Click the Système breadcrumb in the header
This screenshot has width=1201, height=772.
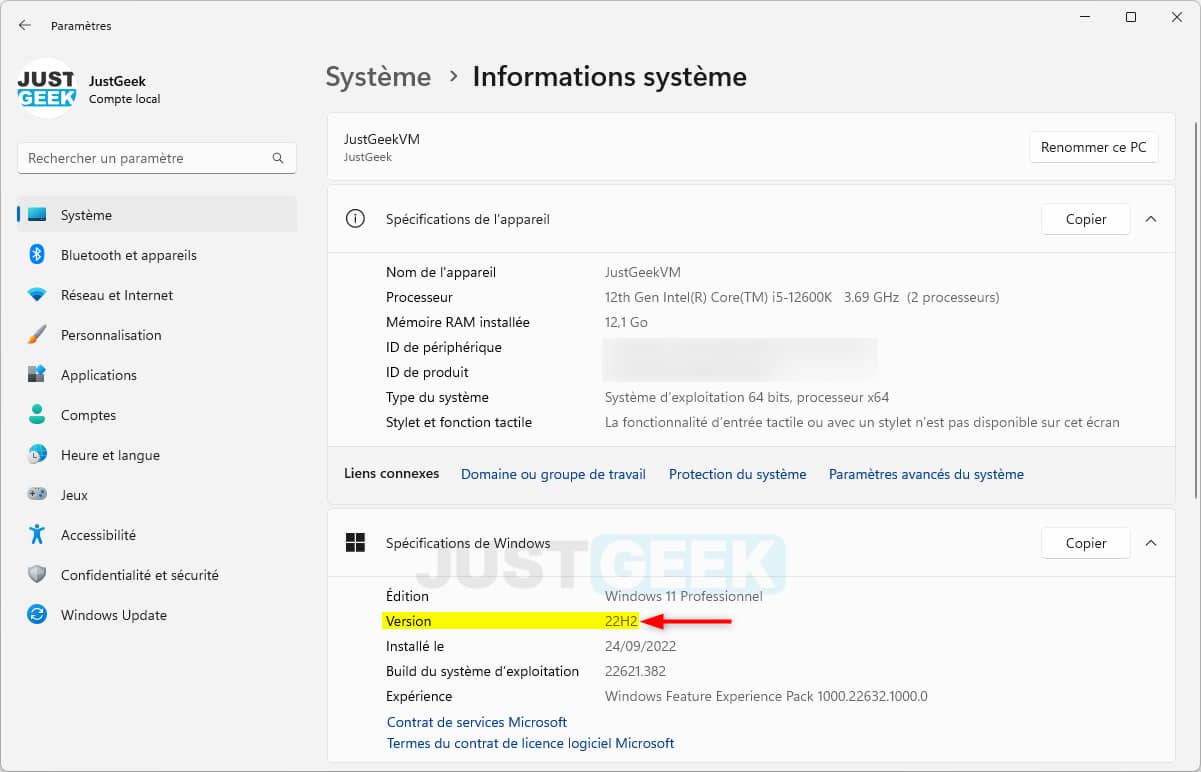tap(378, 77)
